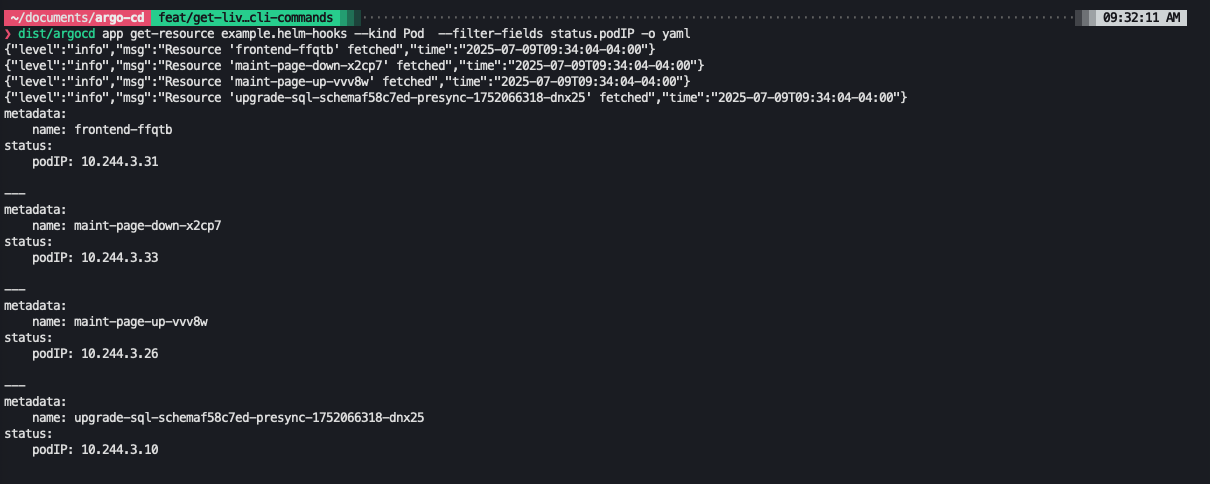Click the upgrade-sql-schemaf58c7ed-presync name in YAML output
This screenshot has height=484, width=1210.
tap(249, 417)
